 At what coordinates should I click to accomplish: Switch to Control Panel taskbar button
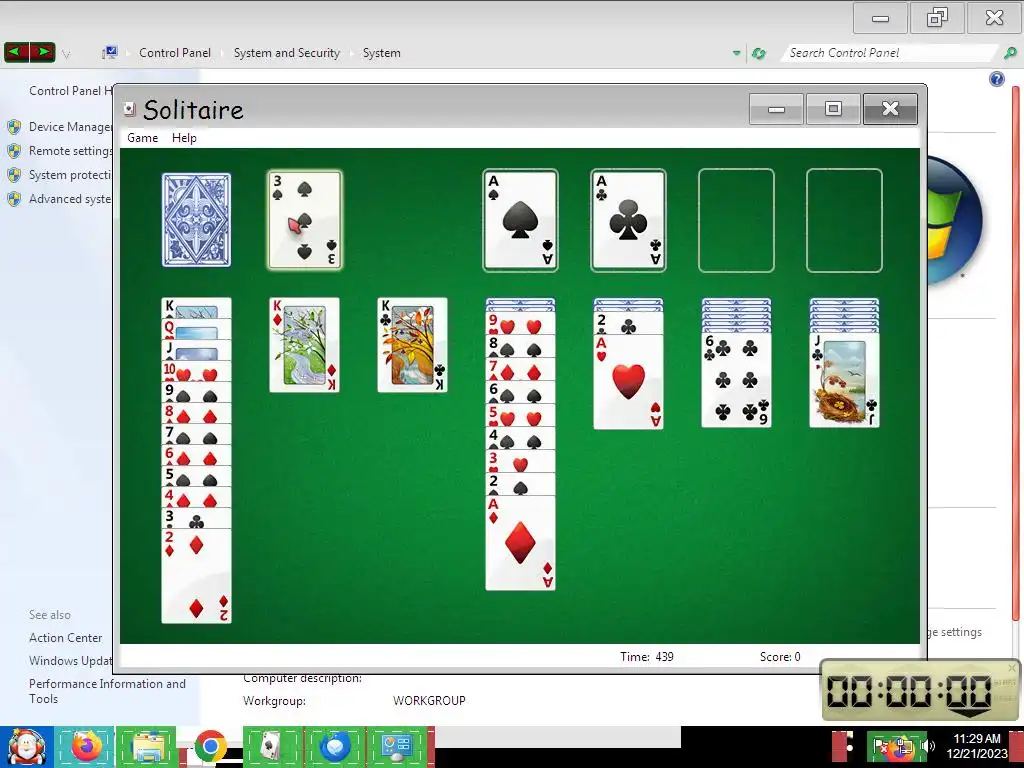tap(397, 747)
